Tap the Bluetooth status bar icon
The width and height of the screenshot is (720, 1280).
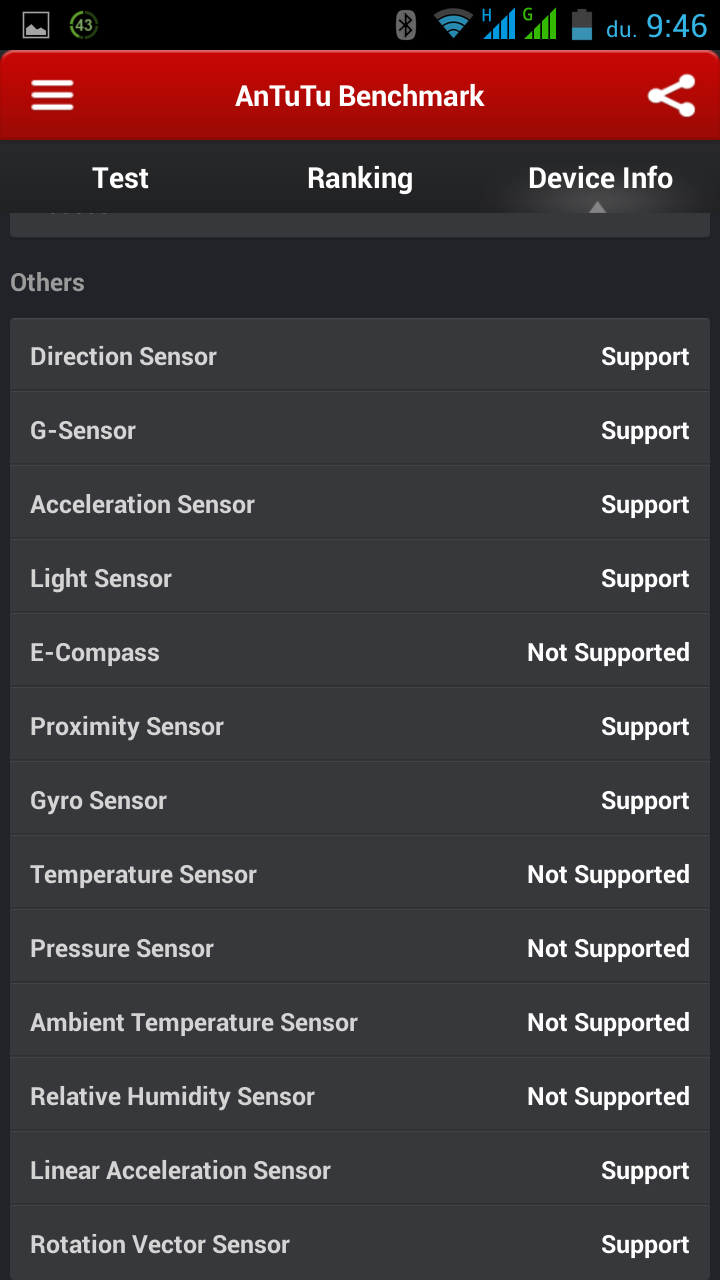pos(405,25)
